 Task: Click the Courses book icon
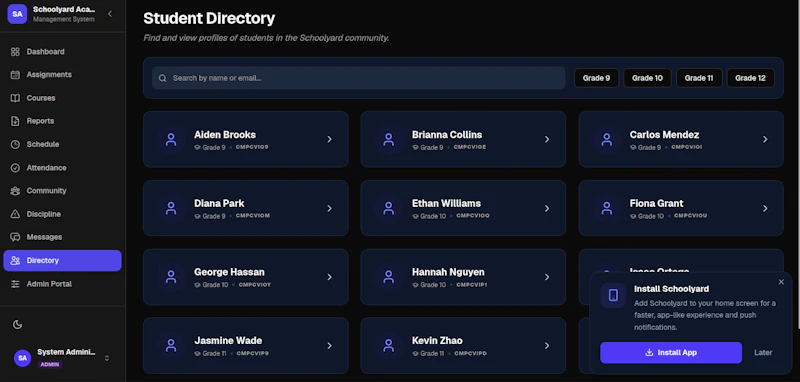(x=15, y=98)
